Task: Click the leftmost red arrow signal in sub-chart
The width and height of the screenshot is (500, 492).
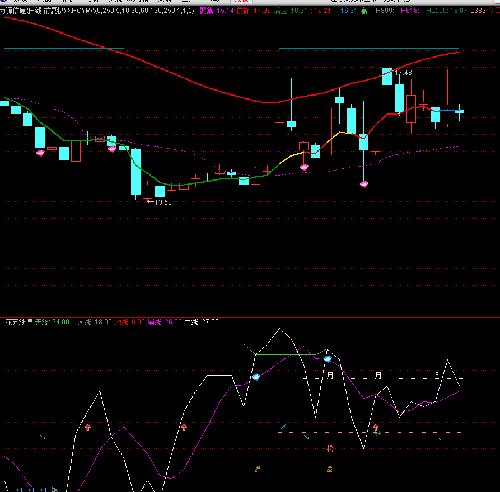Action: click(x=88, y=427)
